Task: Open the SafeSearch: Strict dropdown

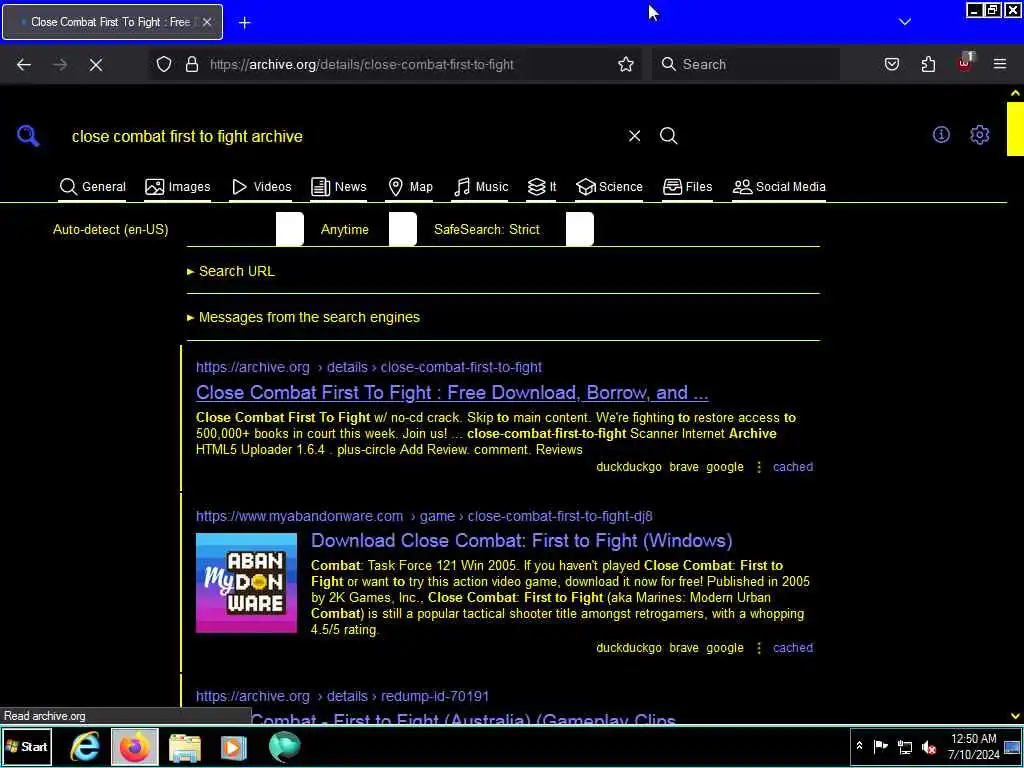Action: [x=513, y=229]
